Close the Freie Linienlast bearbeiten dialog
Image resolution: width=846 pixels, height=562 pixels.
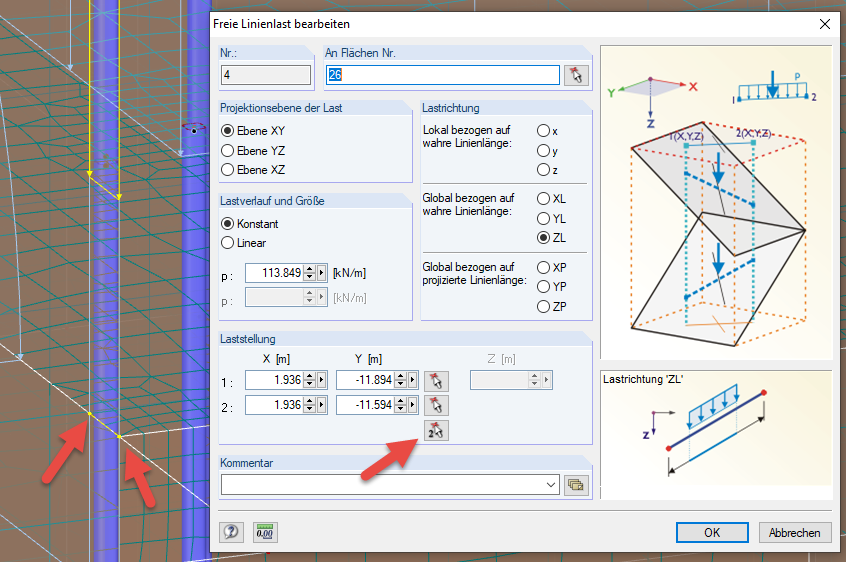[x=824, y=24]
